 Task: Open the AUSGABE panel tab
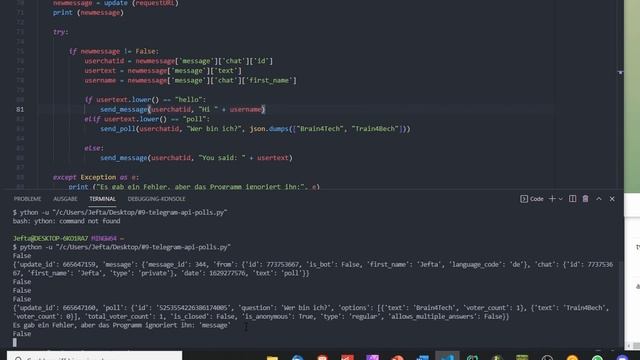point(65,199)
